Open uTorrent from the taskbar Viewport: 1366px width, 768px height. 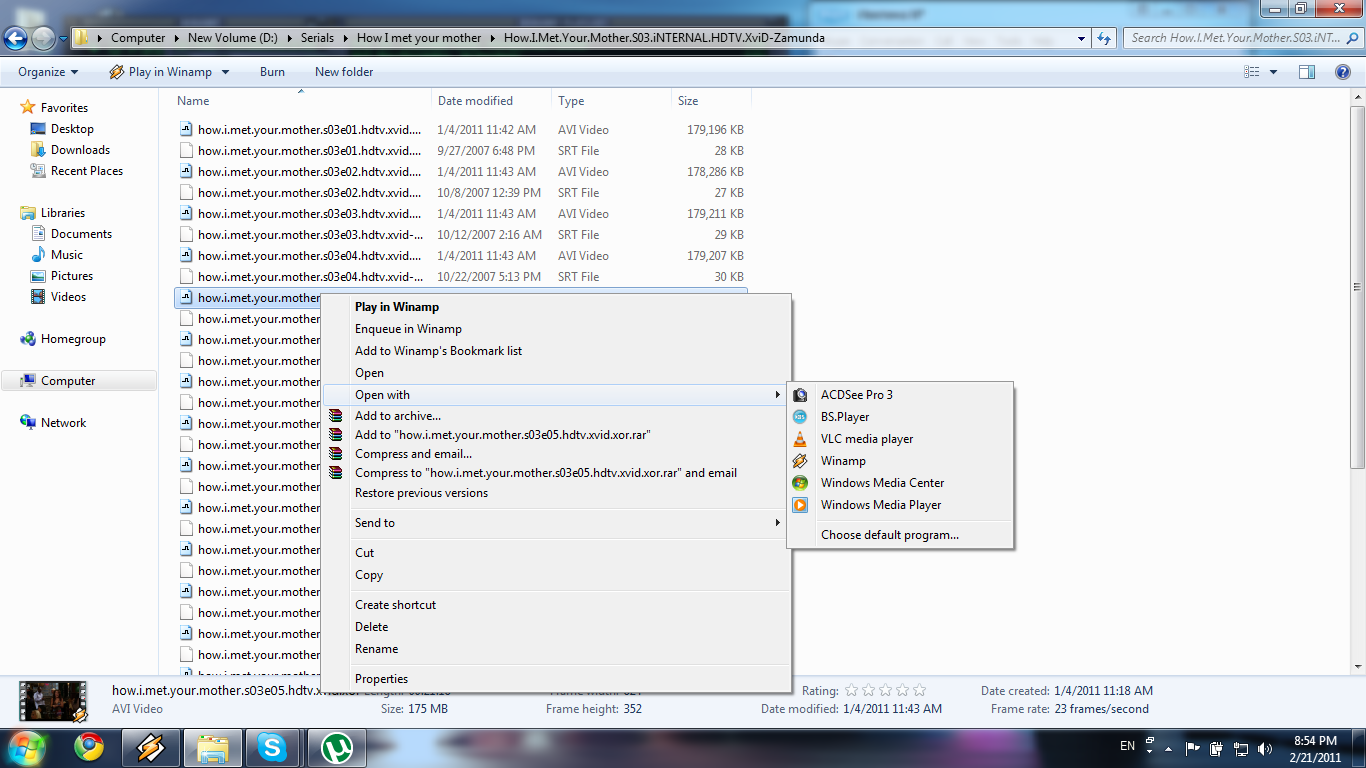pos(335,747)
